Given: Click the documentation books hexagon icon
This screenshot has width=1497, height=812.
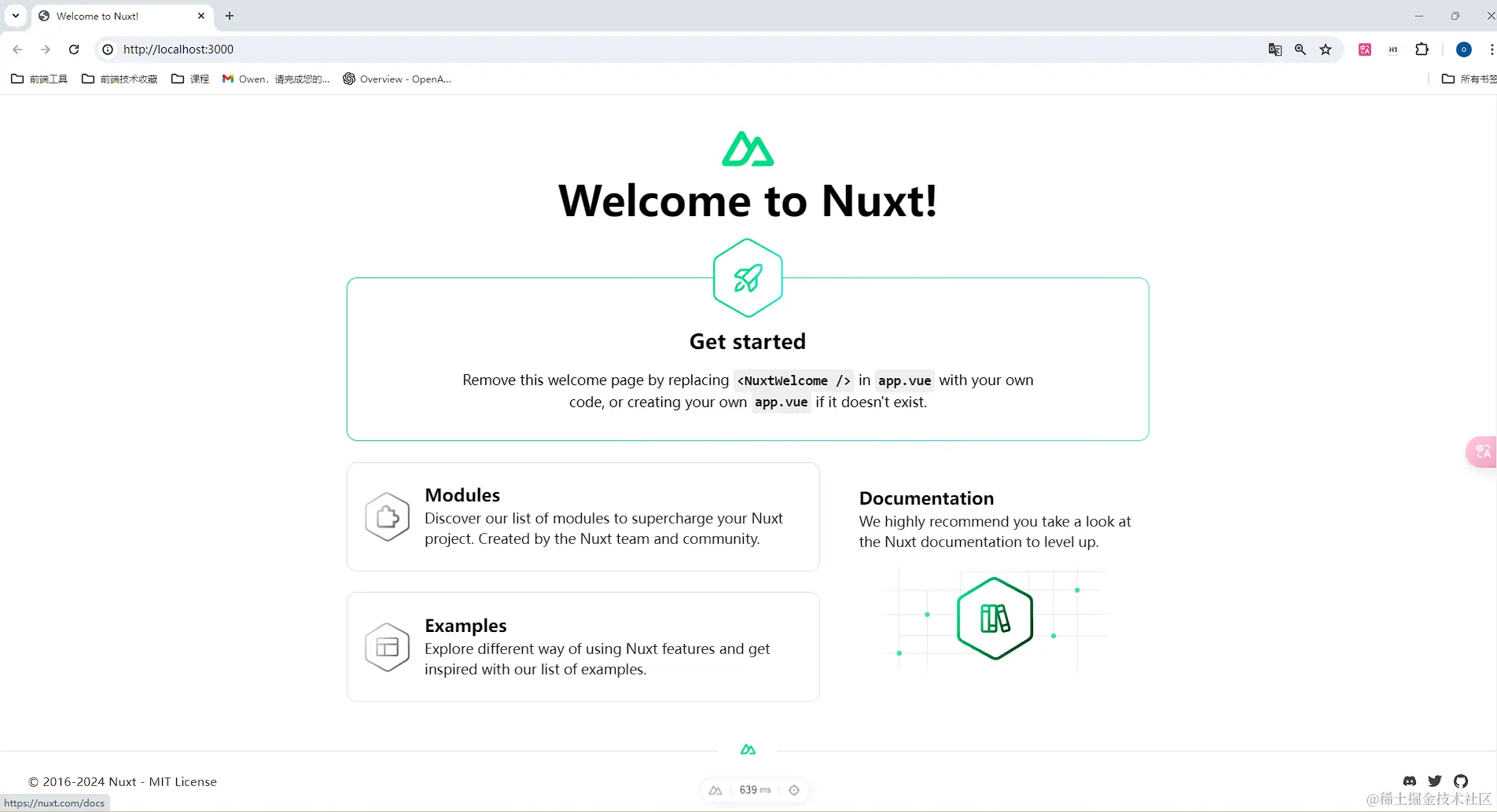Looking at the screenshot, I should (x=995, y=619).
